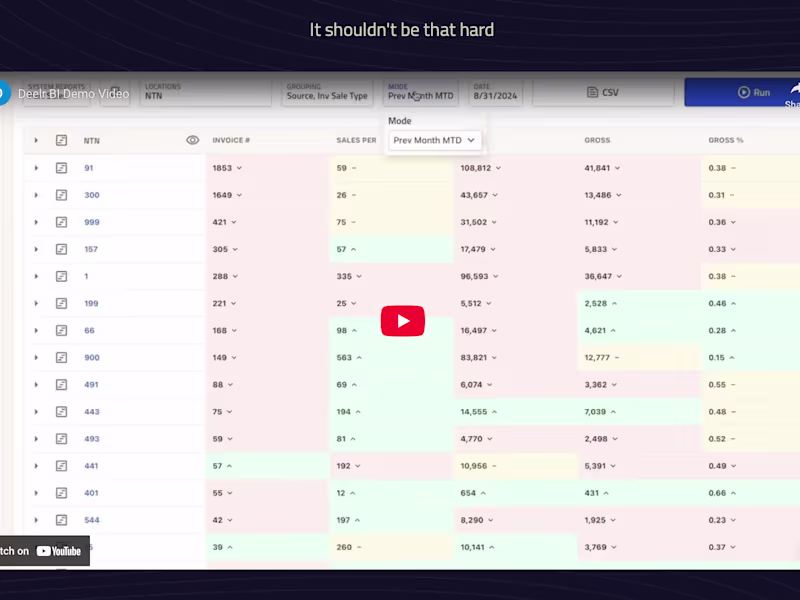Click the report icon in the header row
Viewport: 800px width, 600px height.
click(61, 140)
